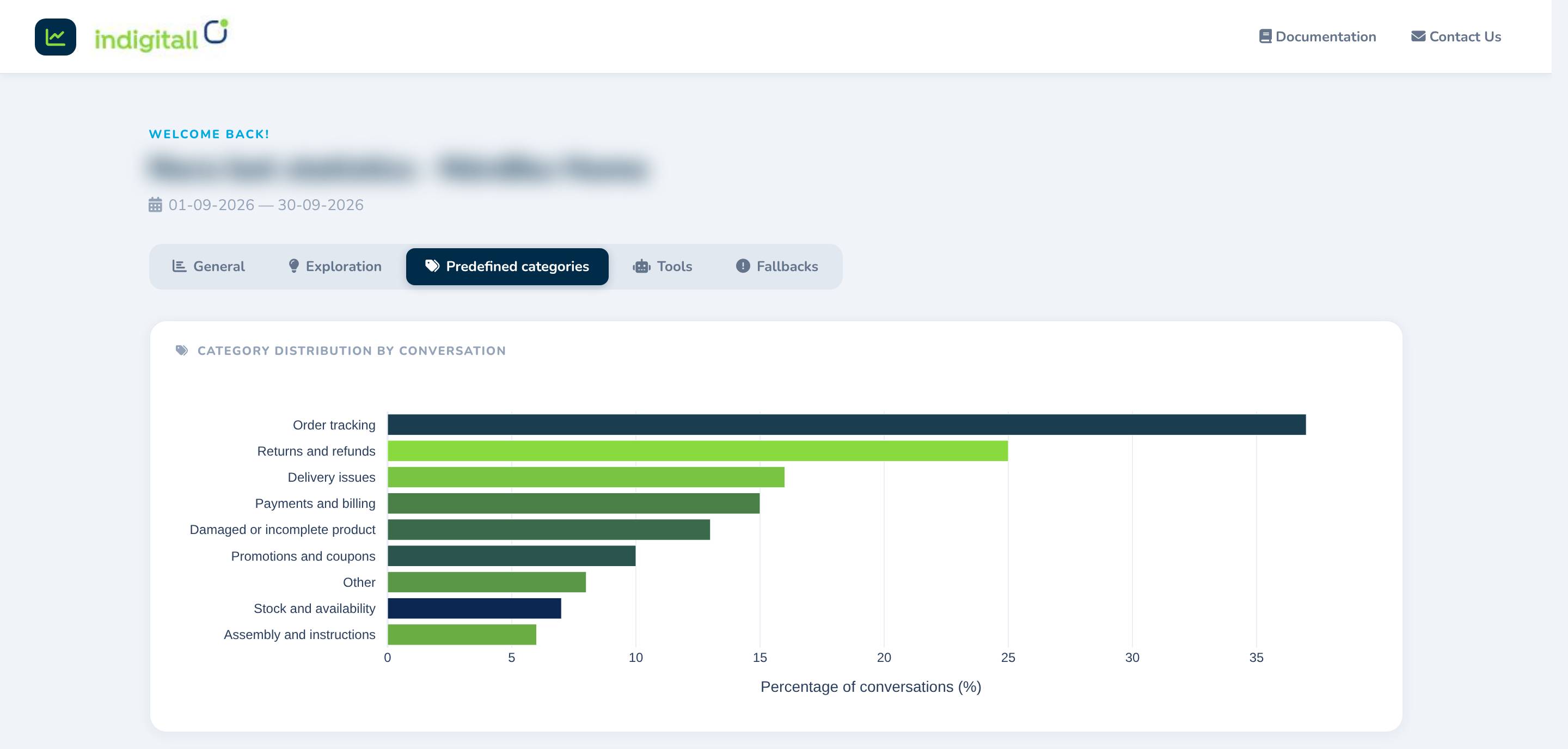This screenshot has height=749, width=1568.
Task: Click the 'Assembly and instructions' axis label
Action: click(x=299, y=635)
